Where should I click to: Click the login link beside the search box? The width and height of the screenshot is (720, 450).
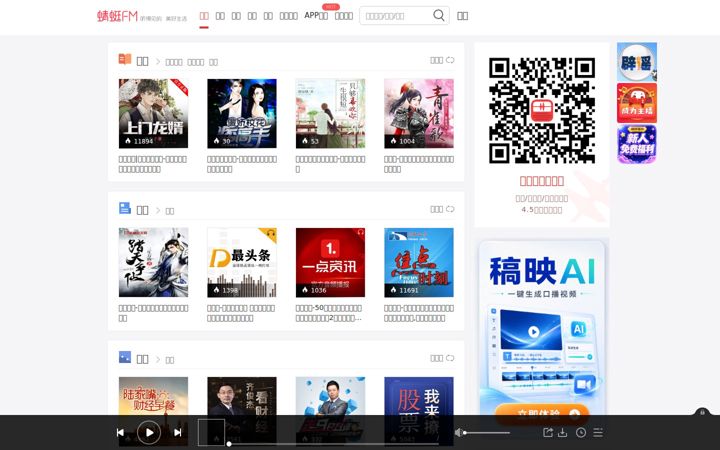462,16
